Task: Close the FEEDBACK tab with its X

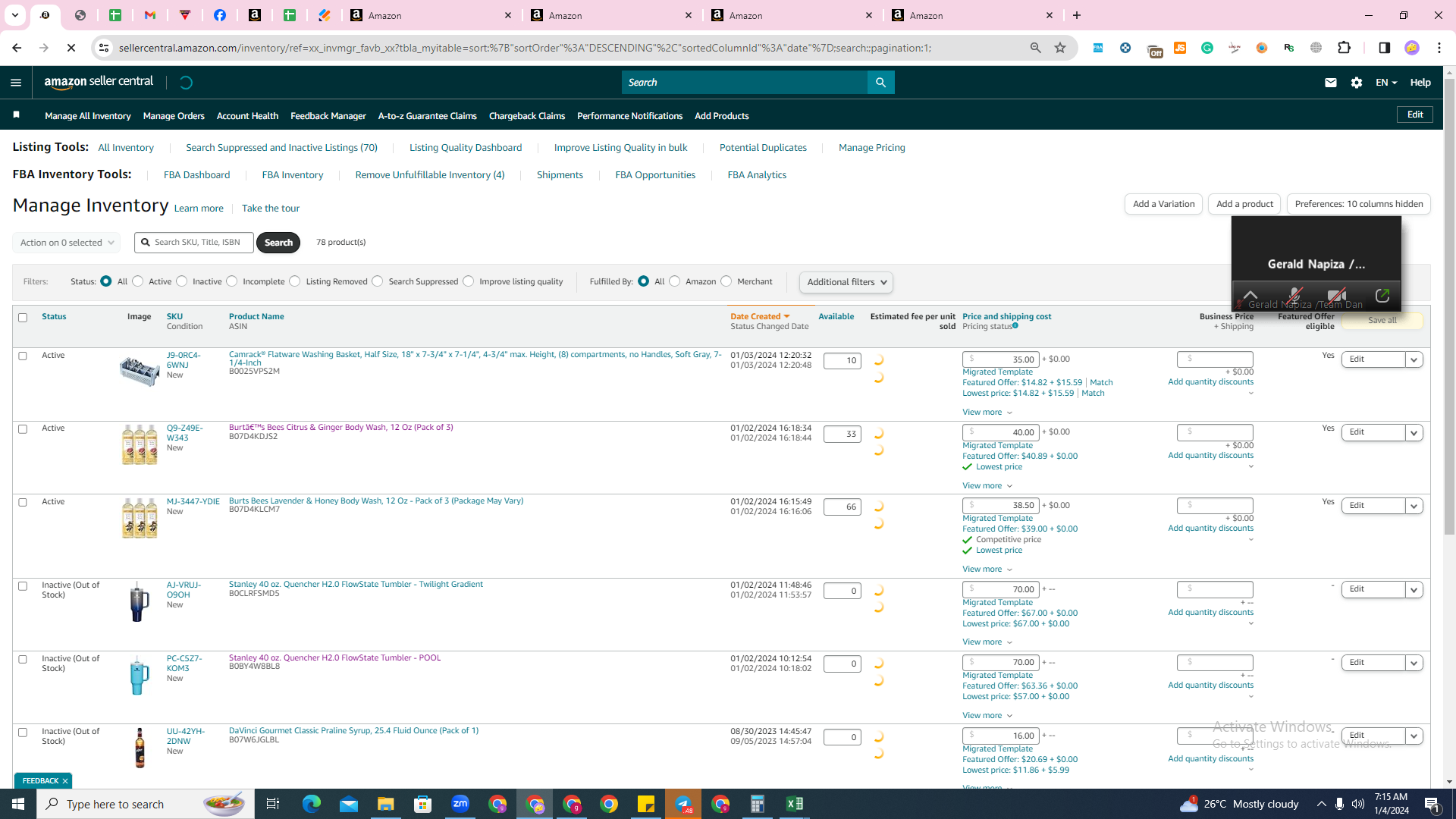Action: click(65, 781)
